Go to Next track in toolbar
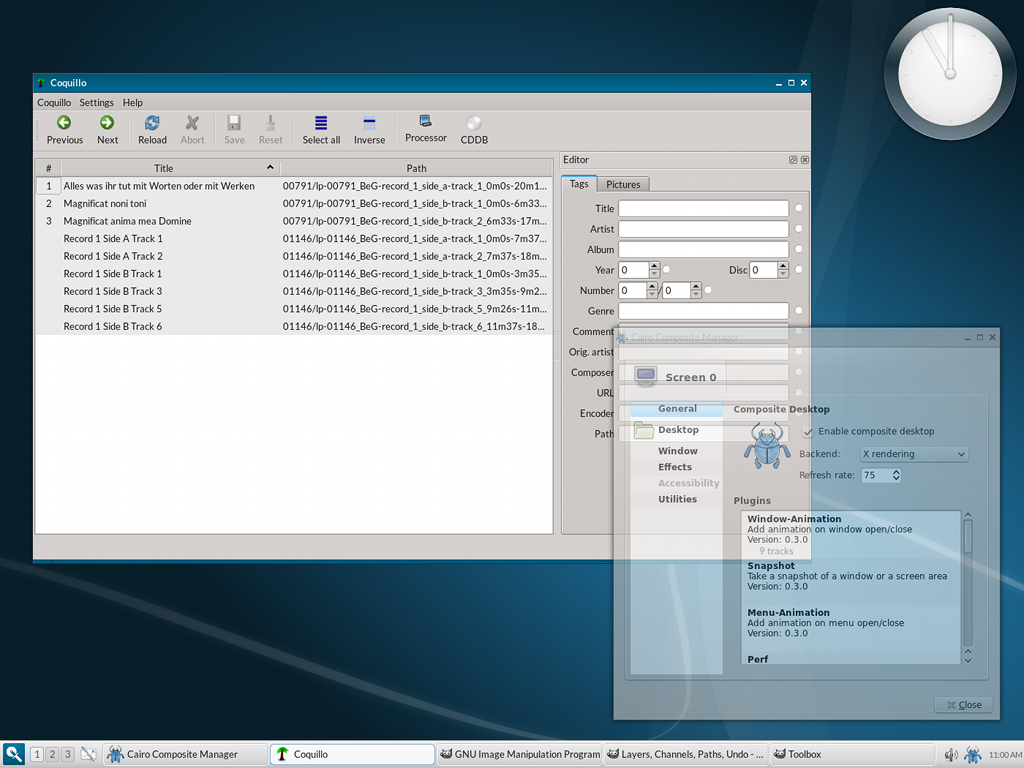Screen dimensions: 1024x768 coord(107,129)
